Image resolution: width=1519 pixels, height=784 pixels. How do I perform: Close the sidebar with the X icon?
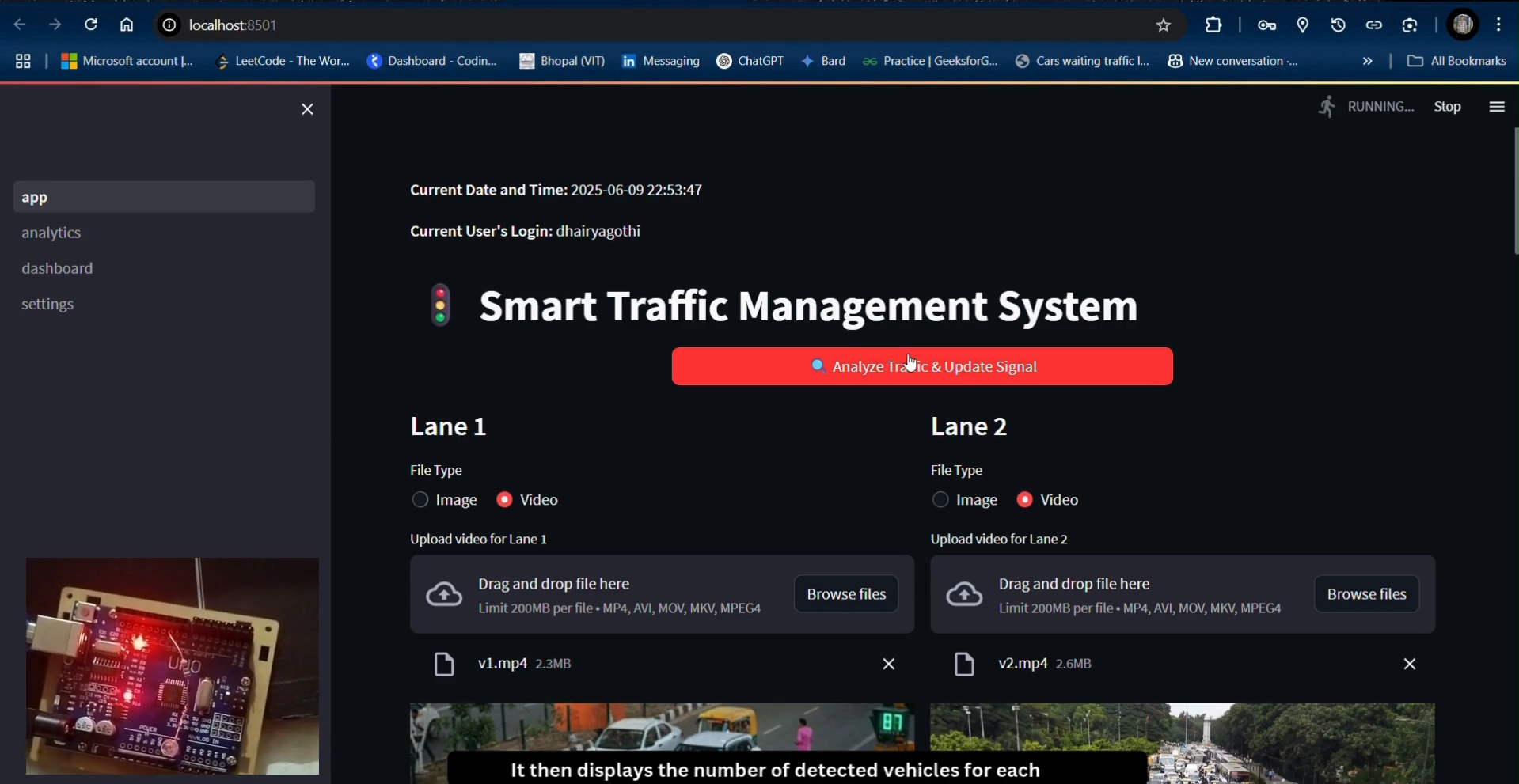[x=307, y=109]
